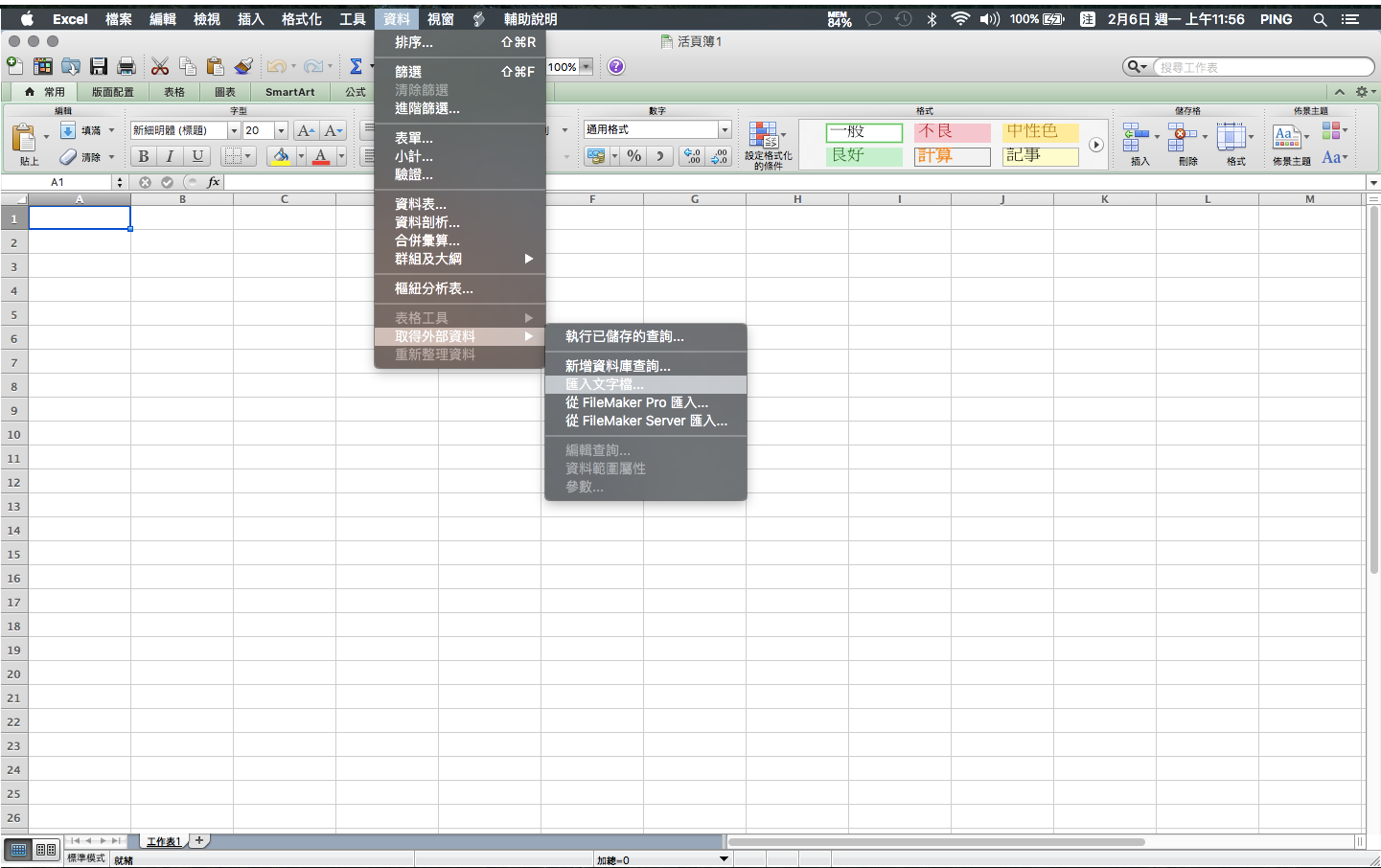Click the 填滿 fill down icon
Screen dimensions: 1381x868
[68, 130]
